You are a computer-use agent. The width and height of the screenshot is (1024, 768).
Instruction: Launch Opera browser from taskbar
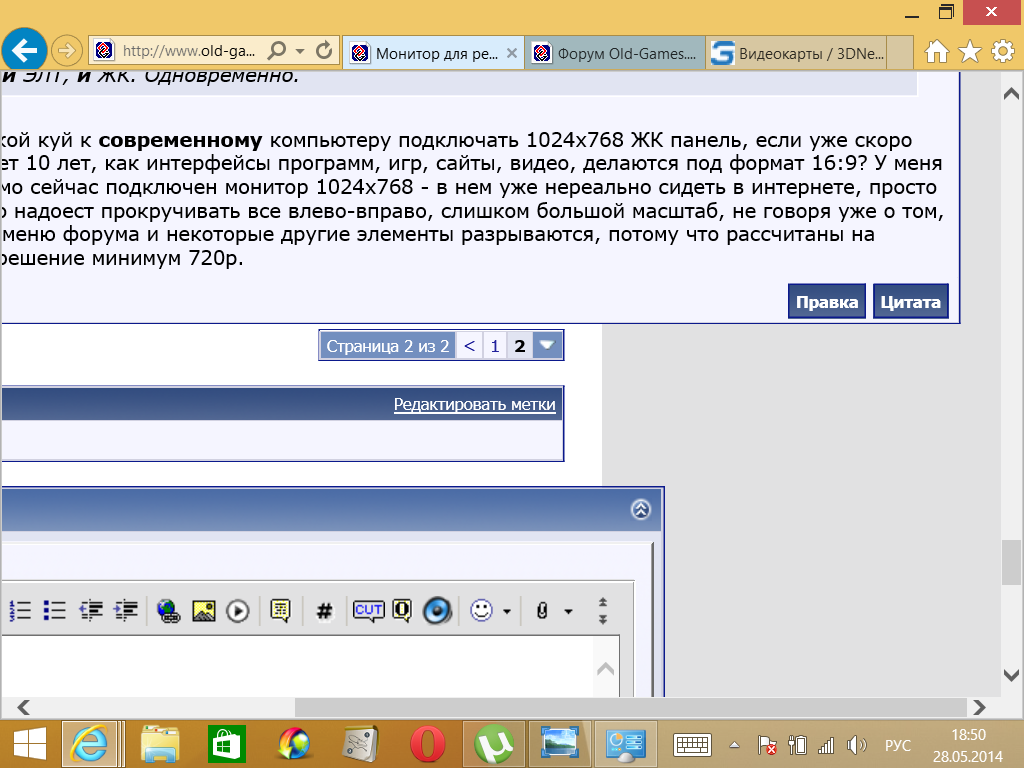point(428,744)
